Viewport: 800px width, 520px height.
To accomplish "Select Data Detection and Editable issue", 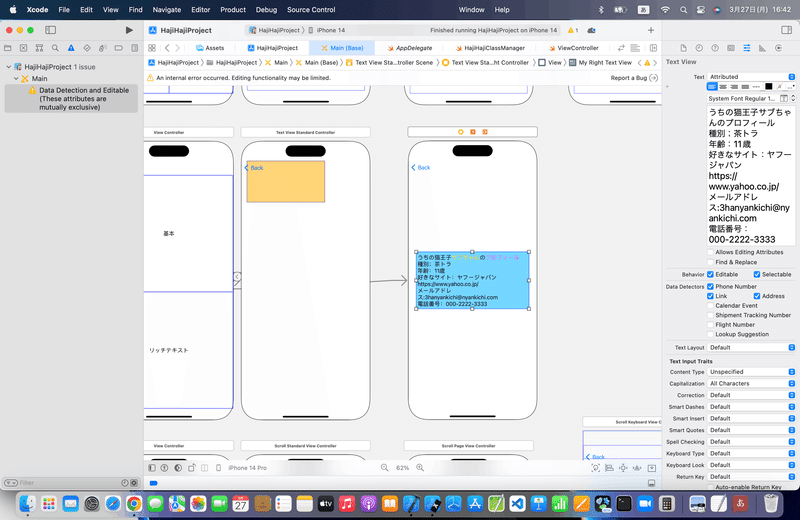I will pos(71,98).
